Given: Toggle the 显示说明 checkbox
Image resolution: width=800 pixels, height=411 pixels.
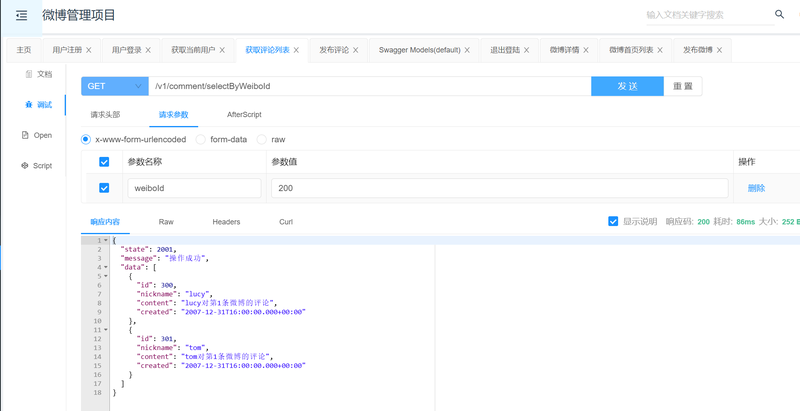Looking at the screenshot, I should (613, 221).
